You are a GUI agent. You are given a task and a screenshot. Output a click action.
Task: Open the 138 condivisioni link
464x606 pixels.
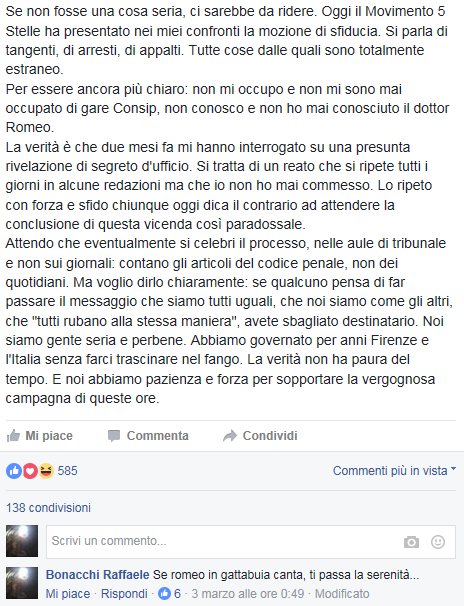(48, 507)
